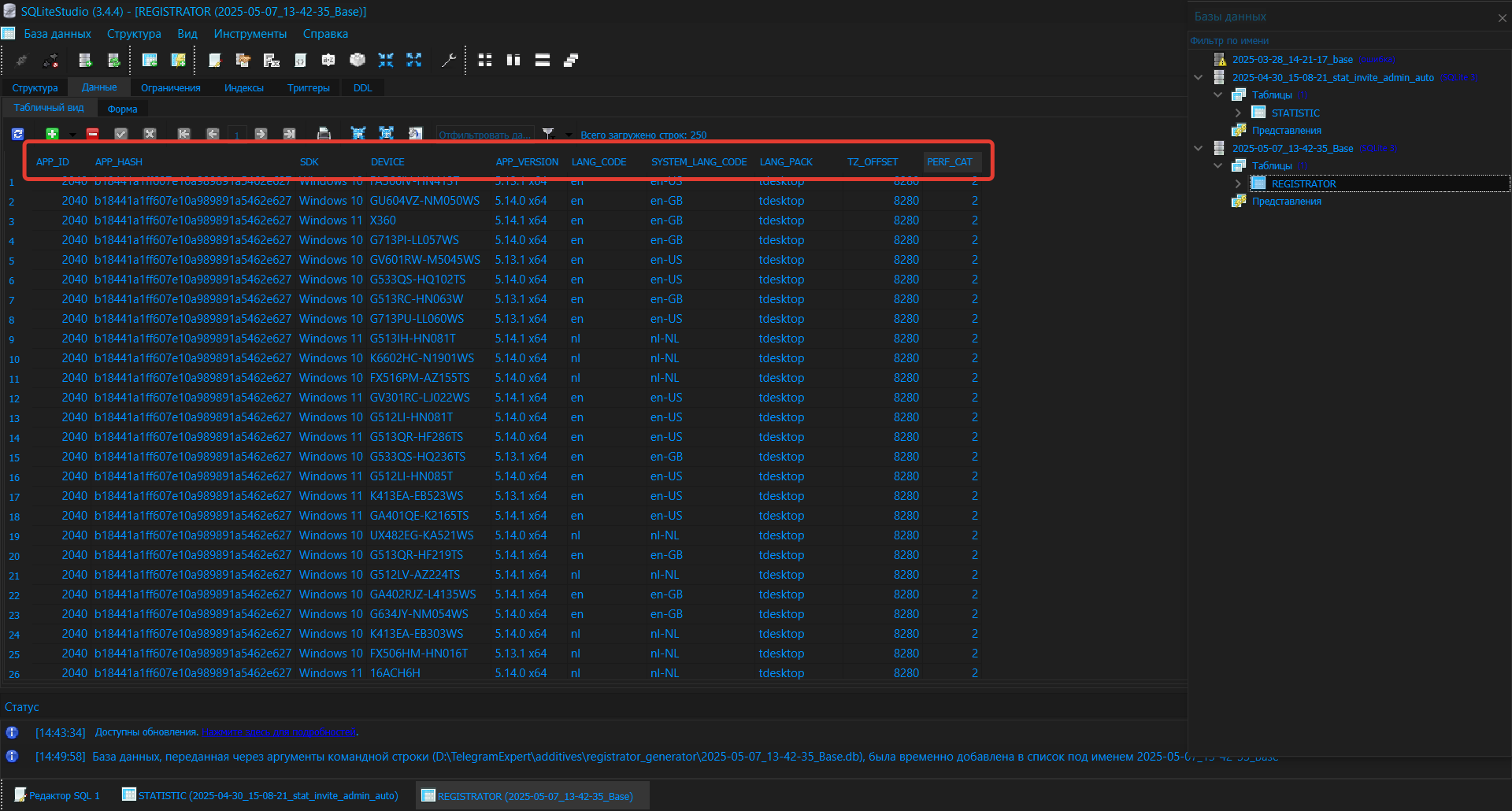Click the Add database icon in toolbar

[85, 60]
